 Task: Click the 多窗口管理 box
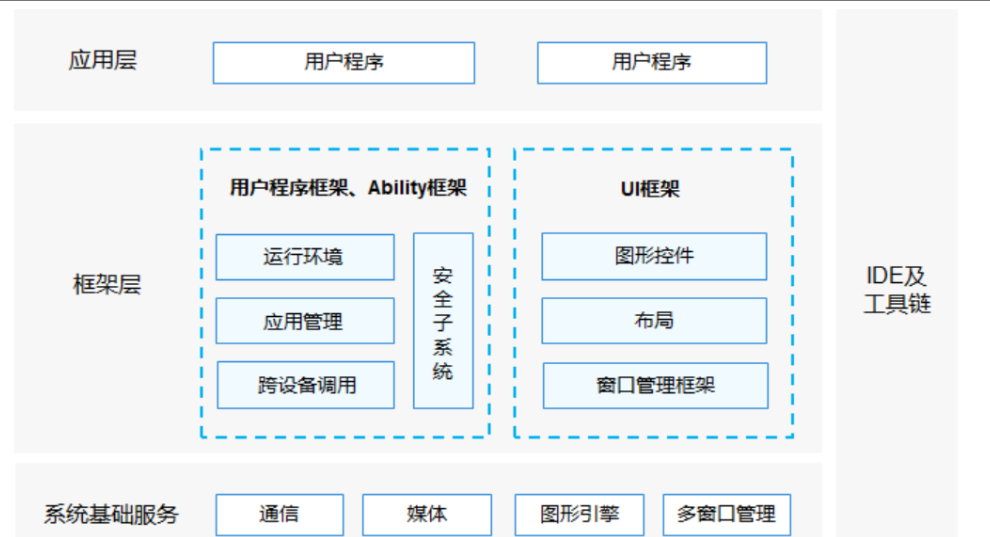click(x=727, y=515)
